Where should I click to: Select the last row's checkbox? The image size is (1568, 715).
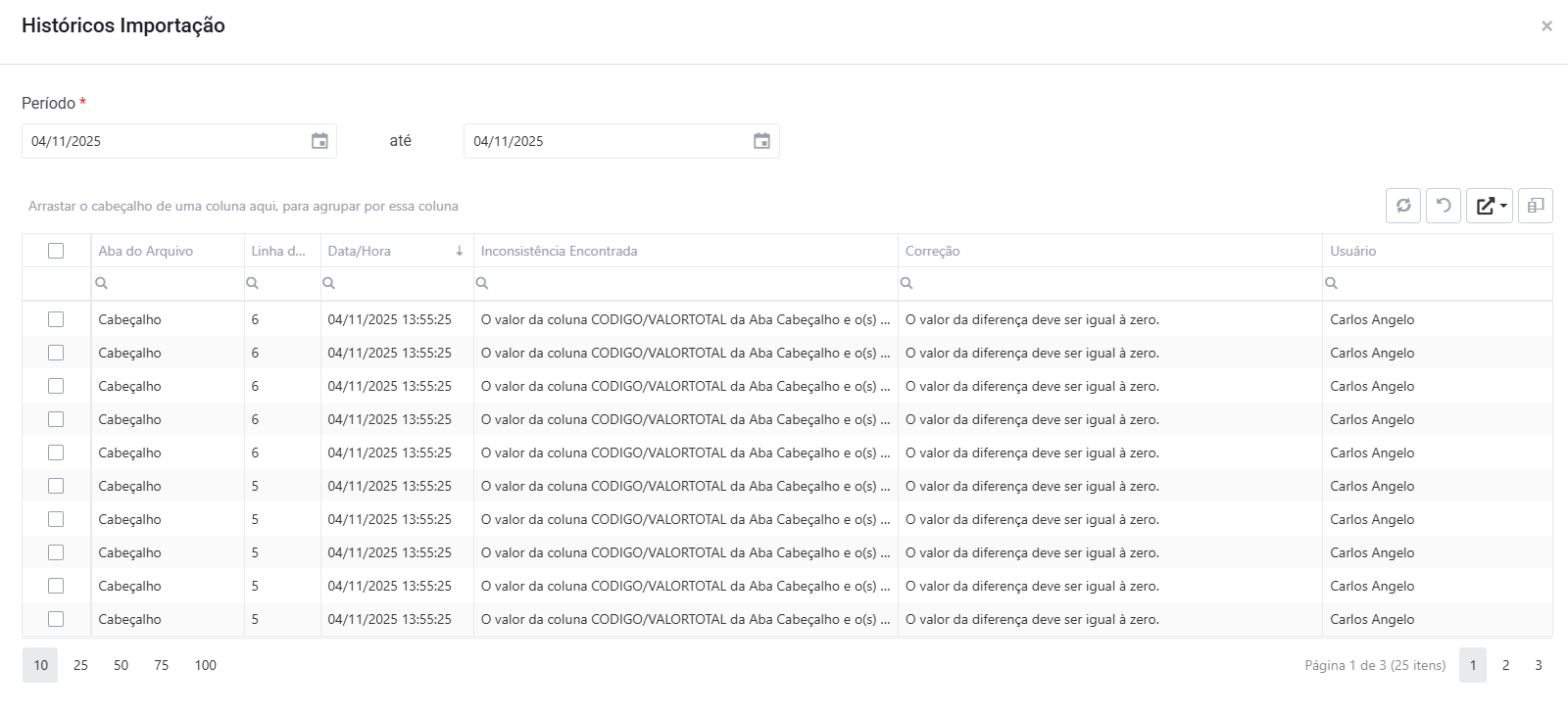coord(56,619)
